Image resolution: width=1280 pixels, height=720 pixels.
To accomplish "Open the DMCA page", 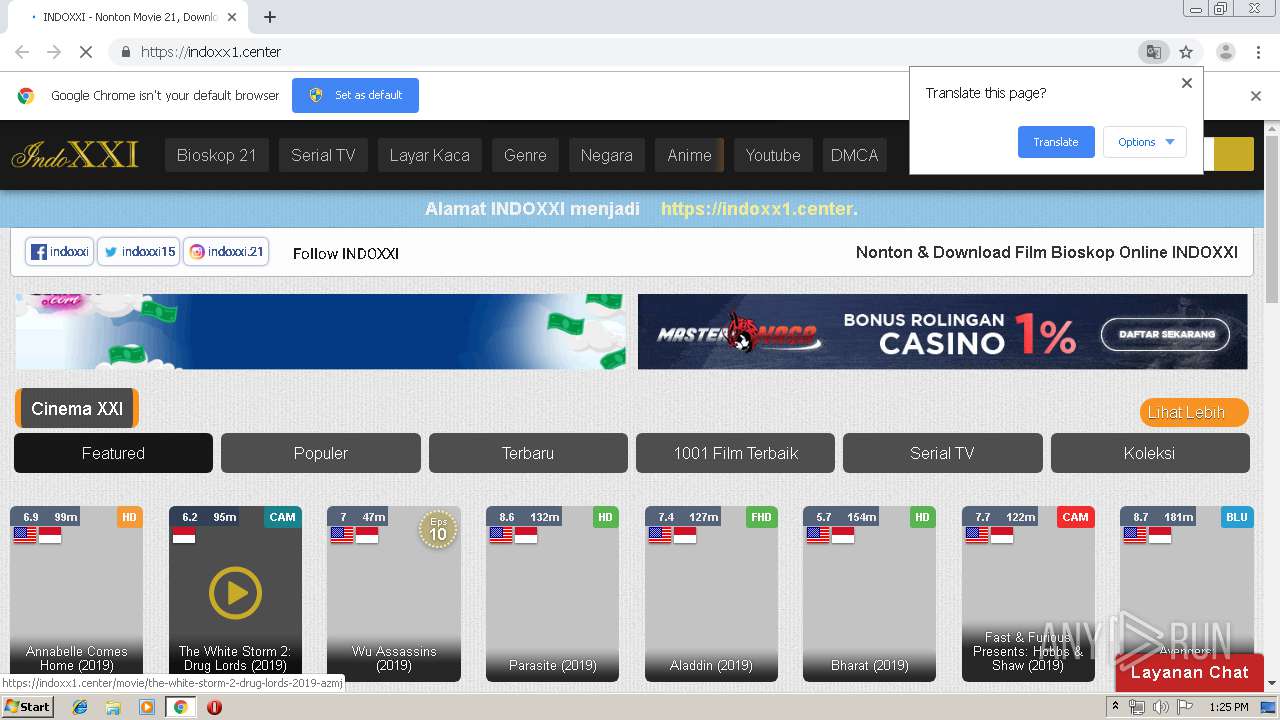I will pos(854,155).
